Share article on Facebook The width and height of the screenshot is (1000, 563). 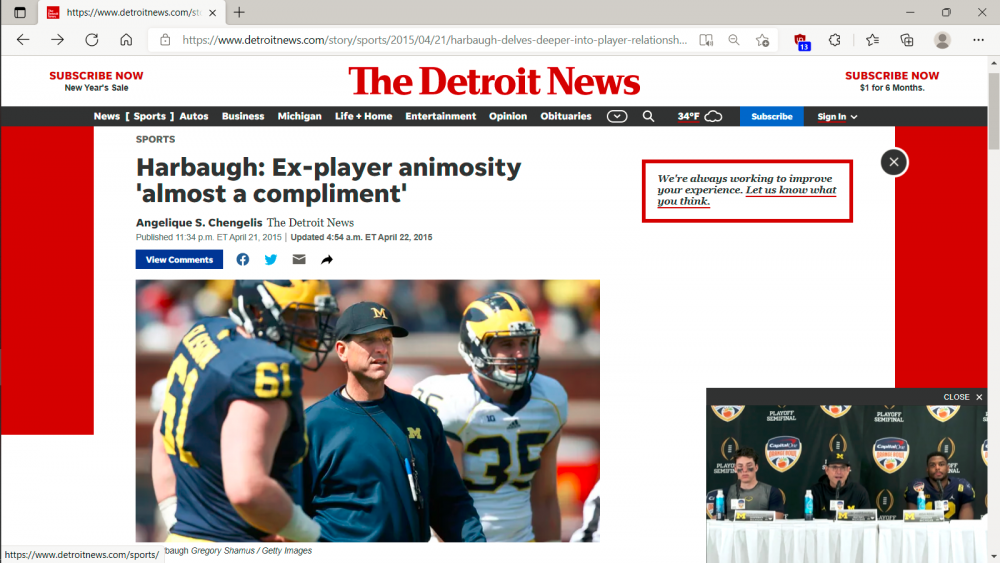coord(243,260)
